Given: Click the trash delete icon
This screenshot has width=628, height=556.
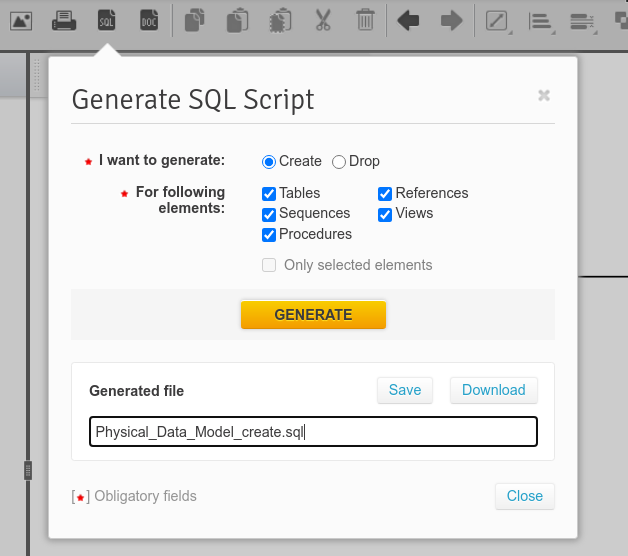Looking at the screenshot, I should pyautogui.click(x=365, y=20).
